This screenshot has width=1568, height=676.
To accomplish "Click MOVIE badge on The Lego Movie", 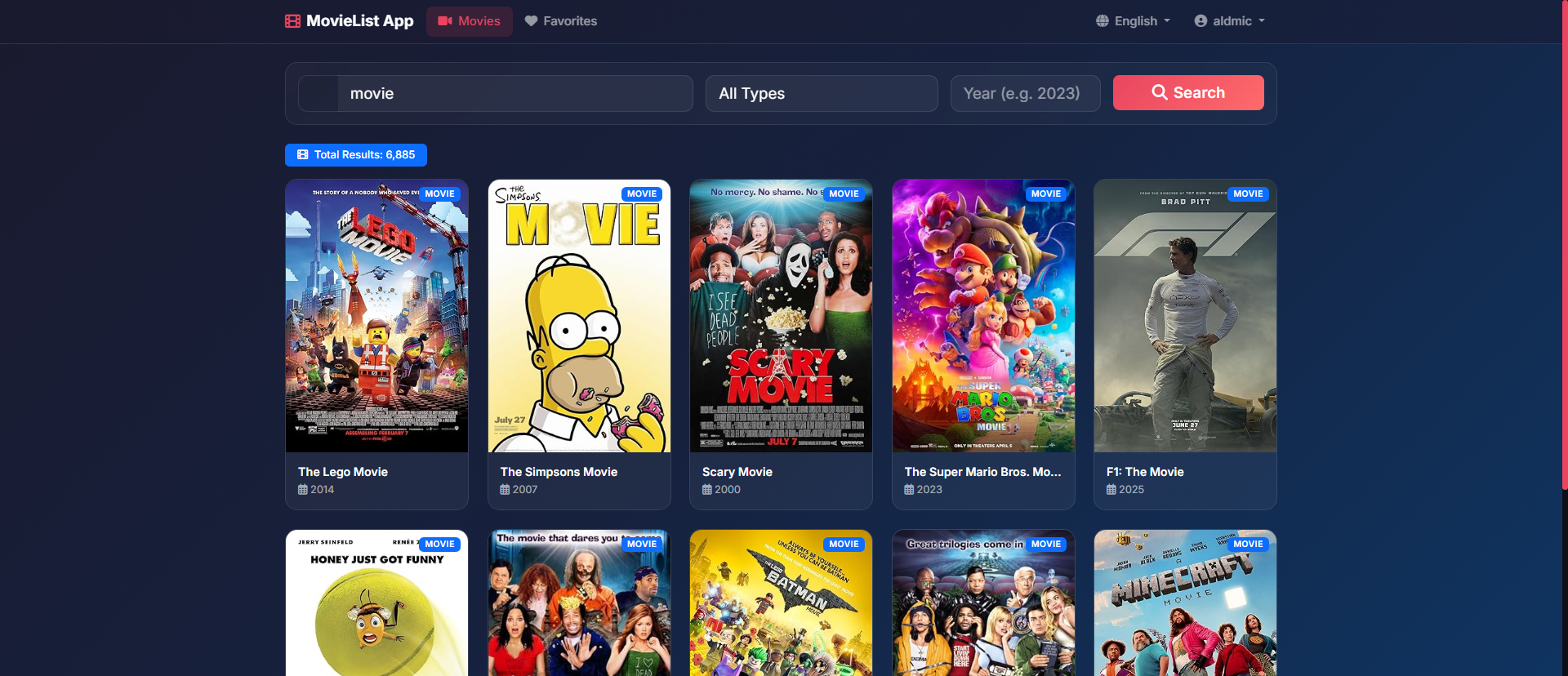I will pyautogui.click(x=439, y=194).
